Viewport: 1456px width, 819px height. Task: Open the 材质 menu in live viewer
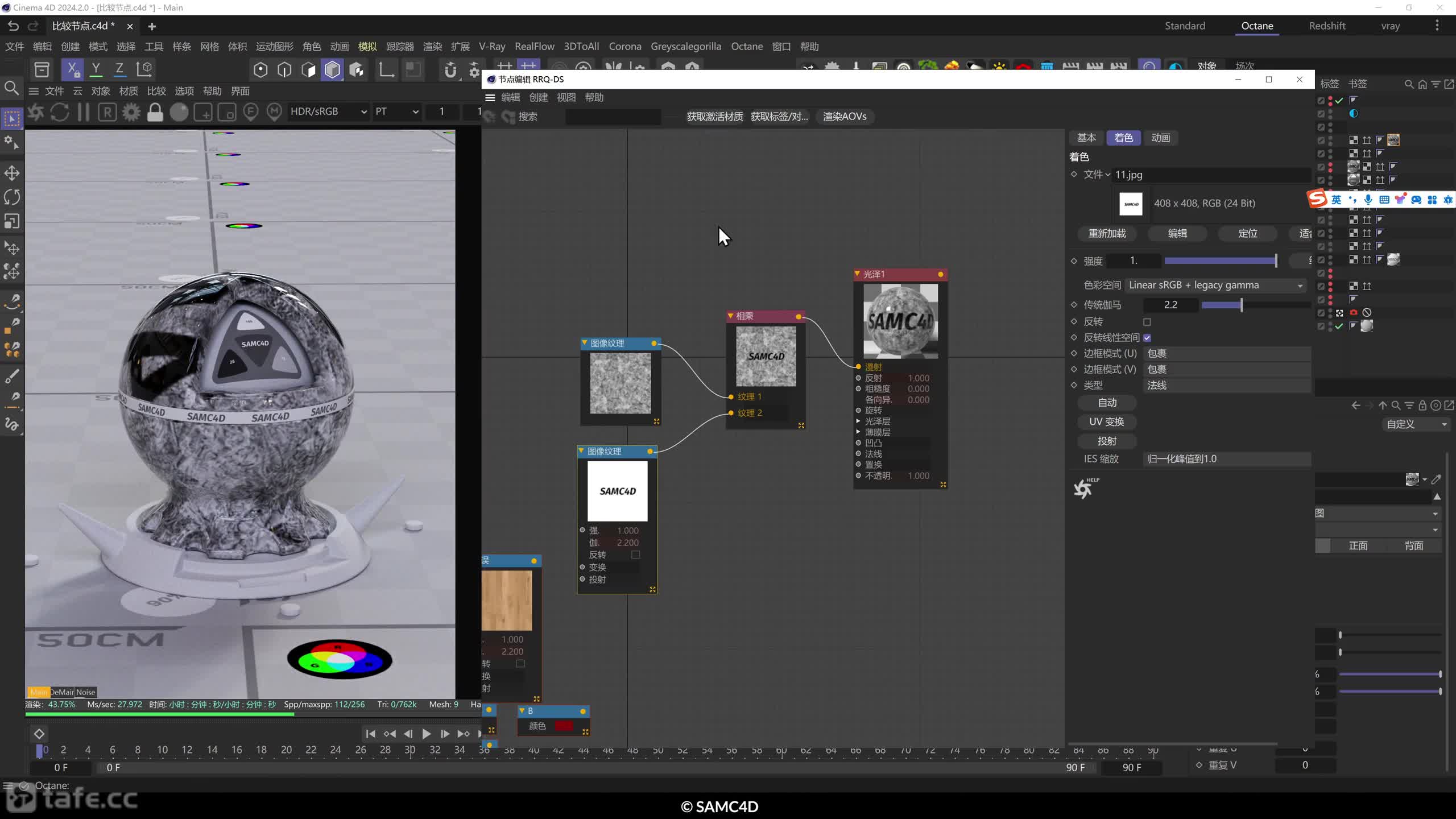(x=129, y=91)
